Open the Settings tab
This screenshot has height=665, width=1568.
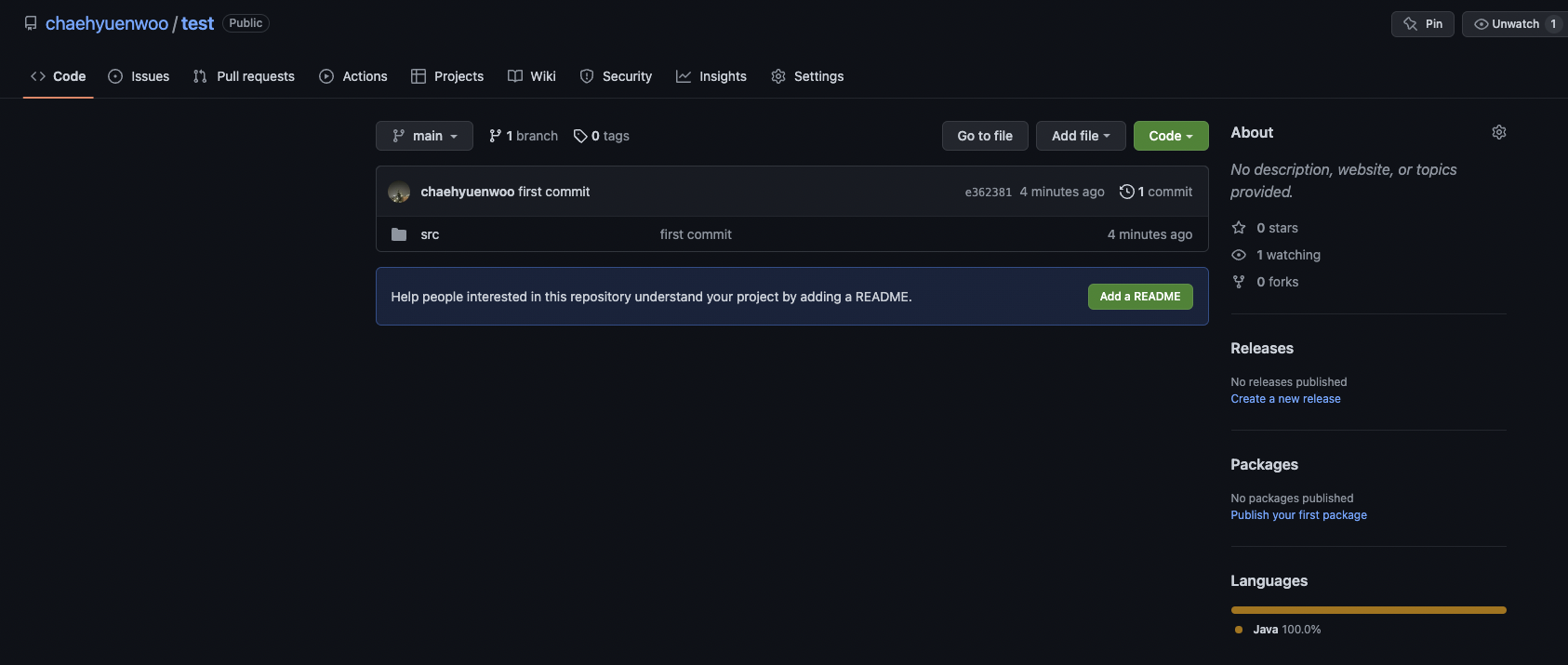tap(807, 76)
